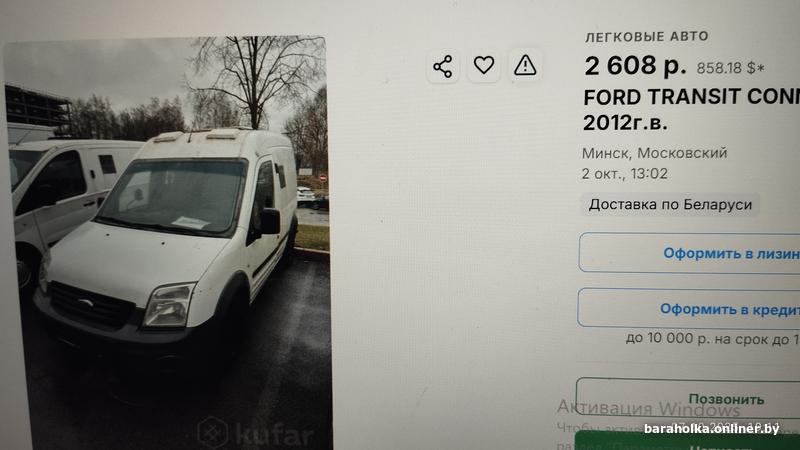The height and width of the screenshot is (450, 800).
Task: Click the kufar logo watermark on photo
Action: coord(256,434)
